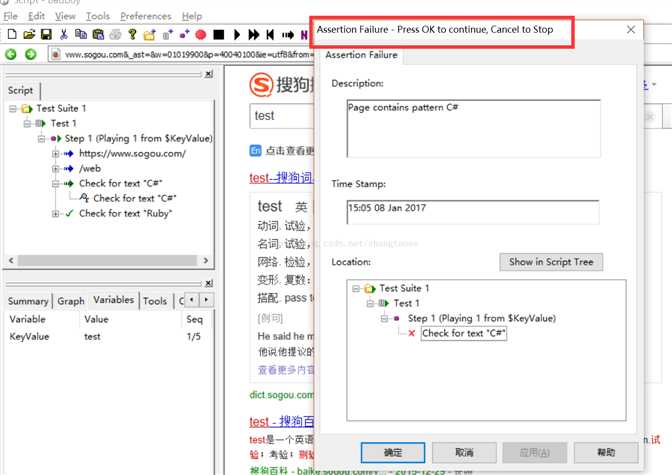Add a new step with the purple dot icon
Screen dimensions: 672x475
(x=184, y=34)
